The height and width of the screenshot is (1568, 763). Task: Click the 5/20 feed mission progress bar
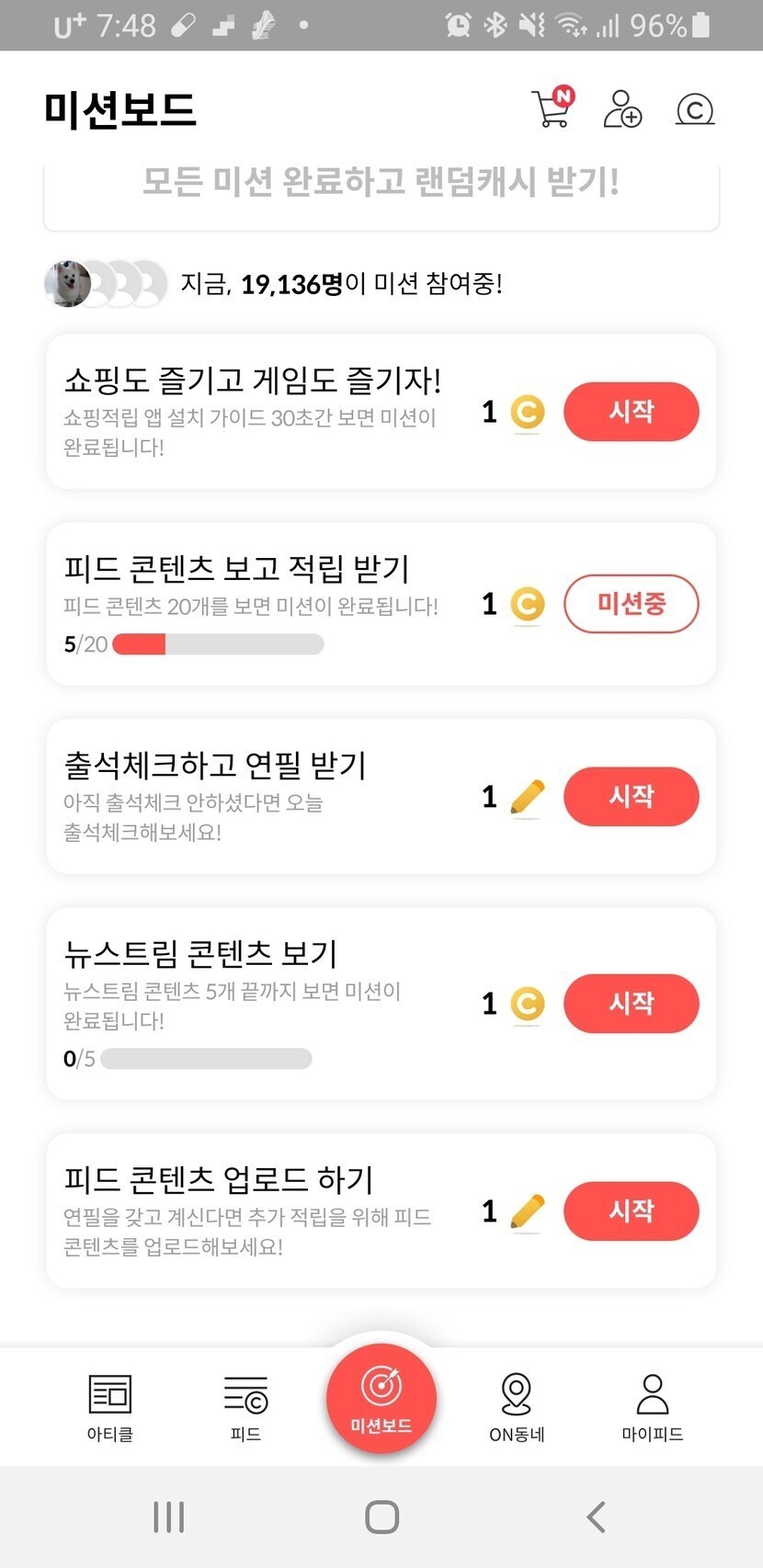tap(218, 644)
